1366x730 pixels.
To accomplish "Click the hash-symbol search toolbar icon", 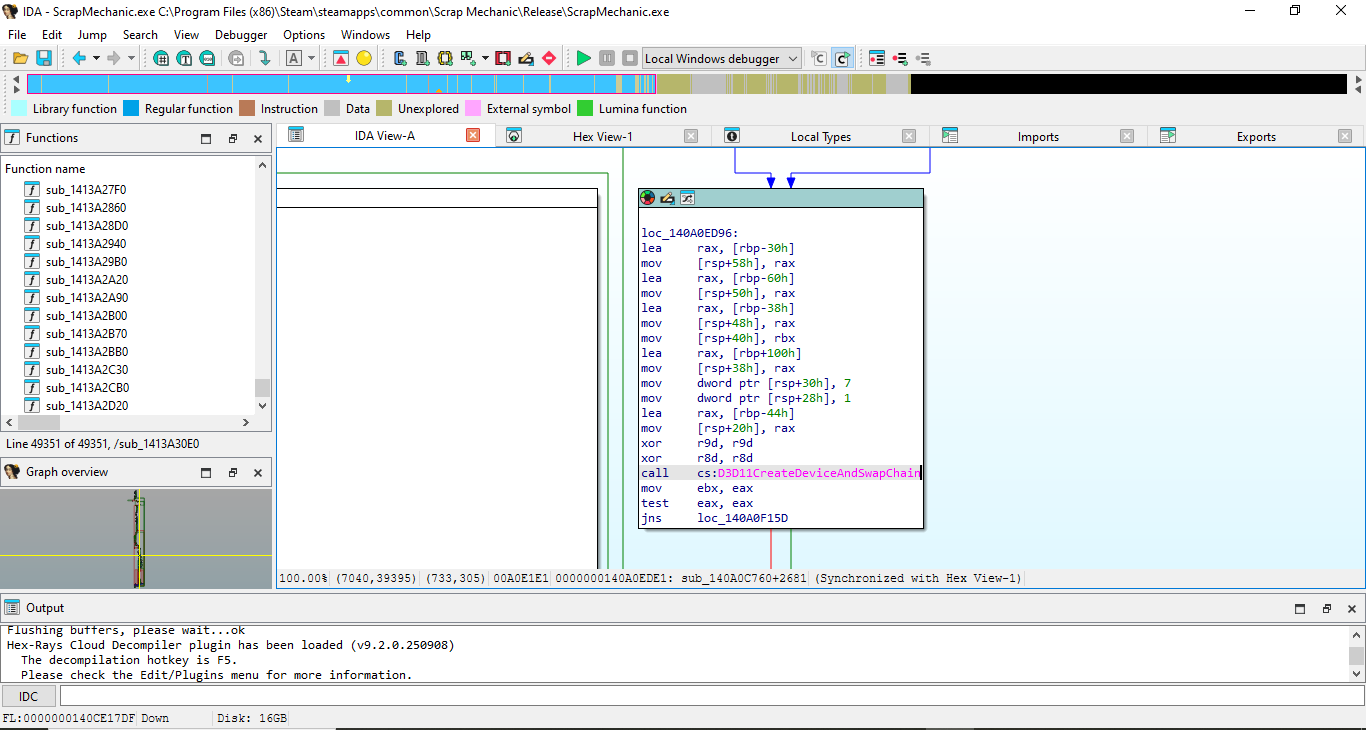I will point(161,58).
